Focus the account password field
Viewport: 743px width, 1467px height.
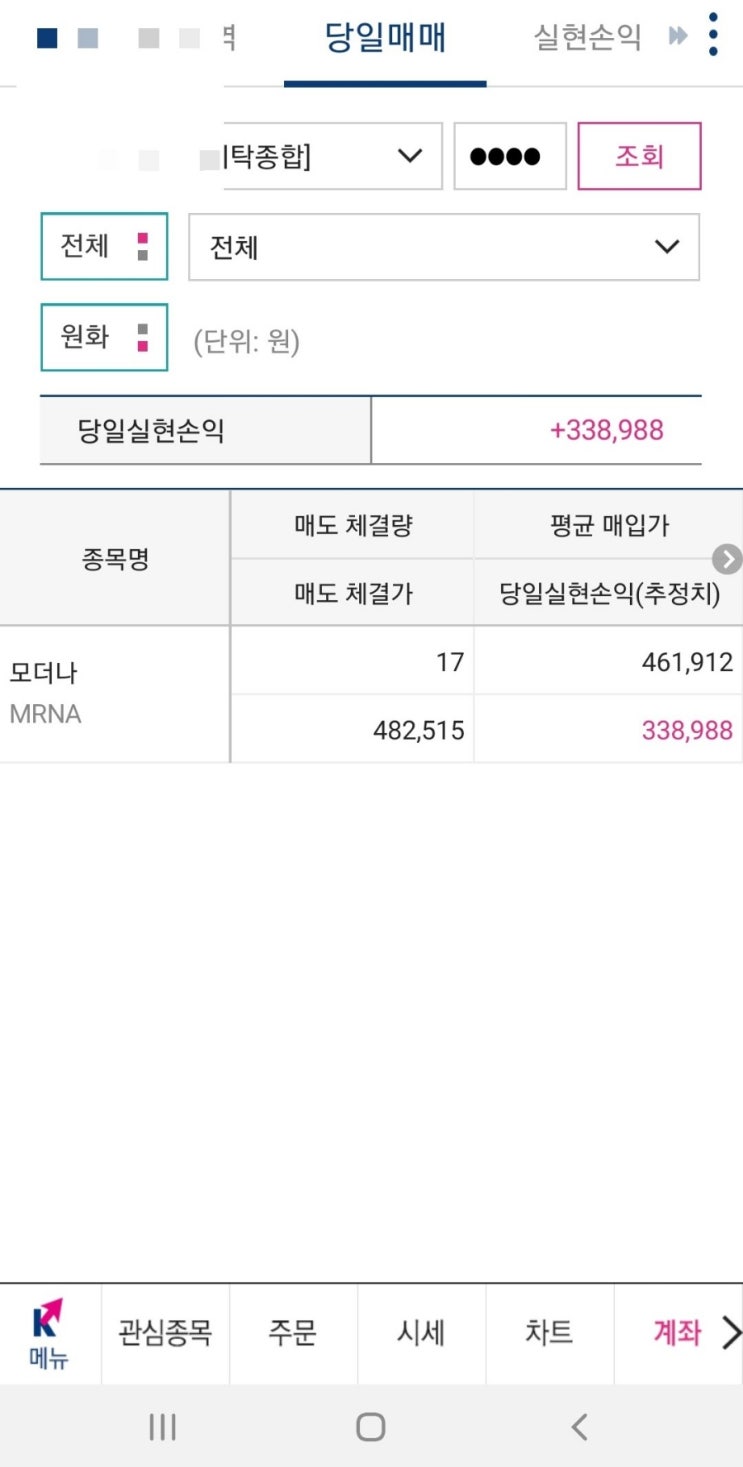(510, 156)
